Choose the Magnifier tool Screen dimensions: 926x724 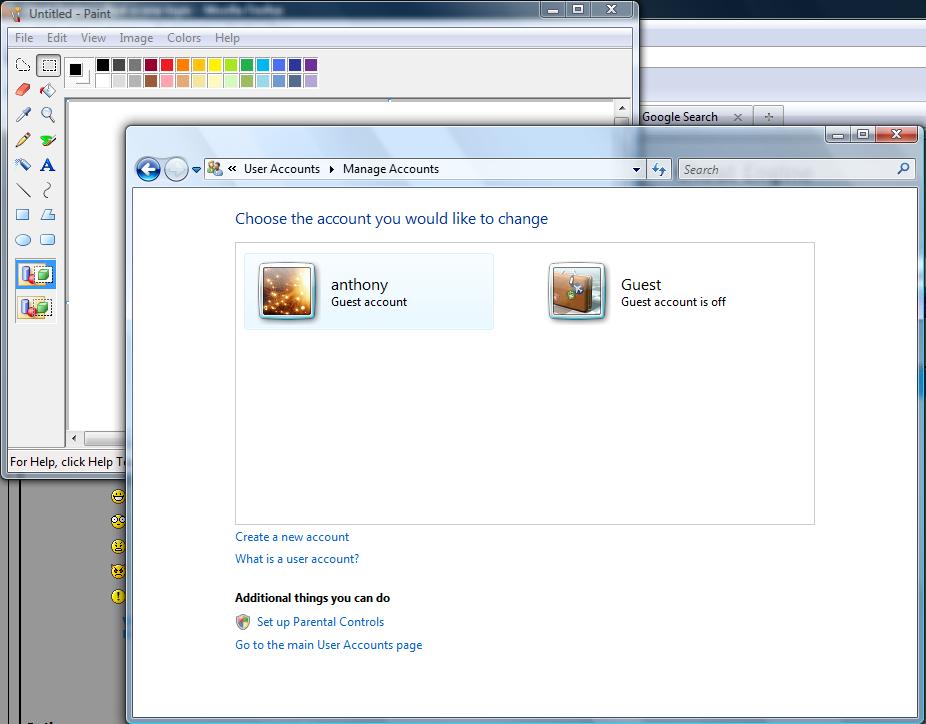tap(47, 115)
